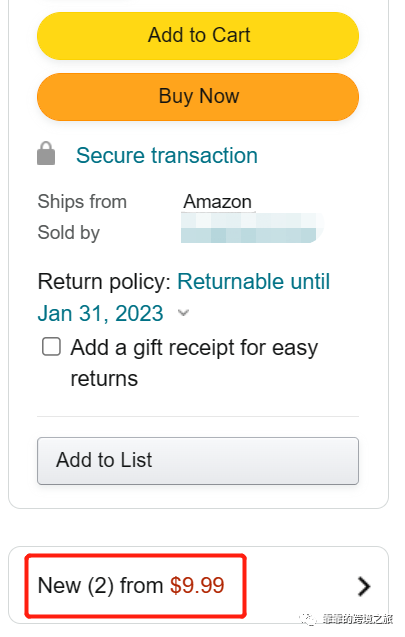Click Amazon next to Ships from
405x637 pixels.
click(x=217, y=202)
